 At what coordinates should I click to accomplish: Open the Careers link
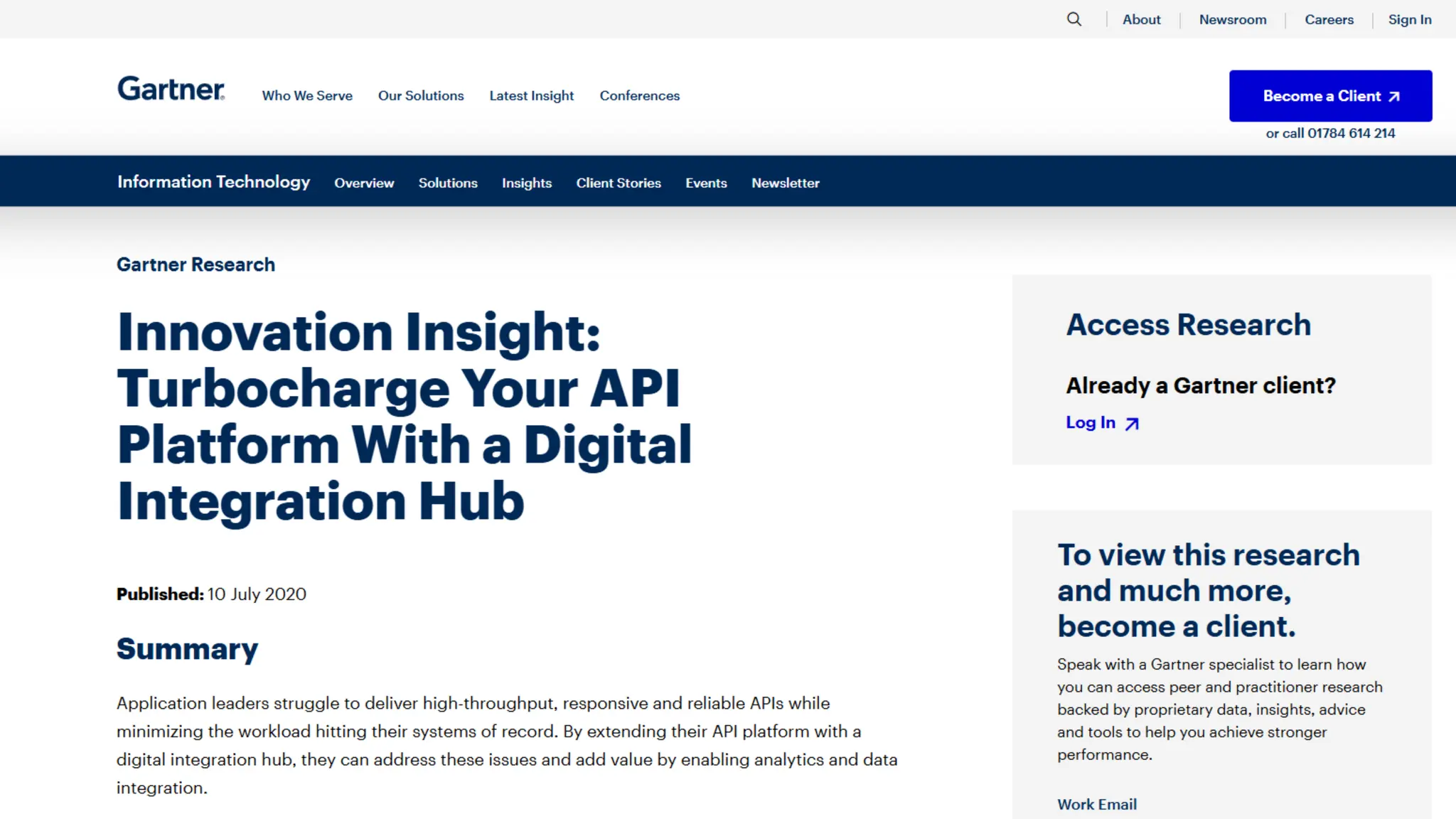[x=1329, y=20]
